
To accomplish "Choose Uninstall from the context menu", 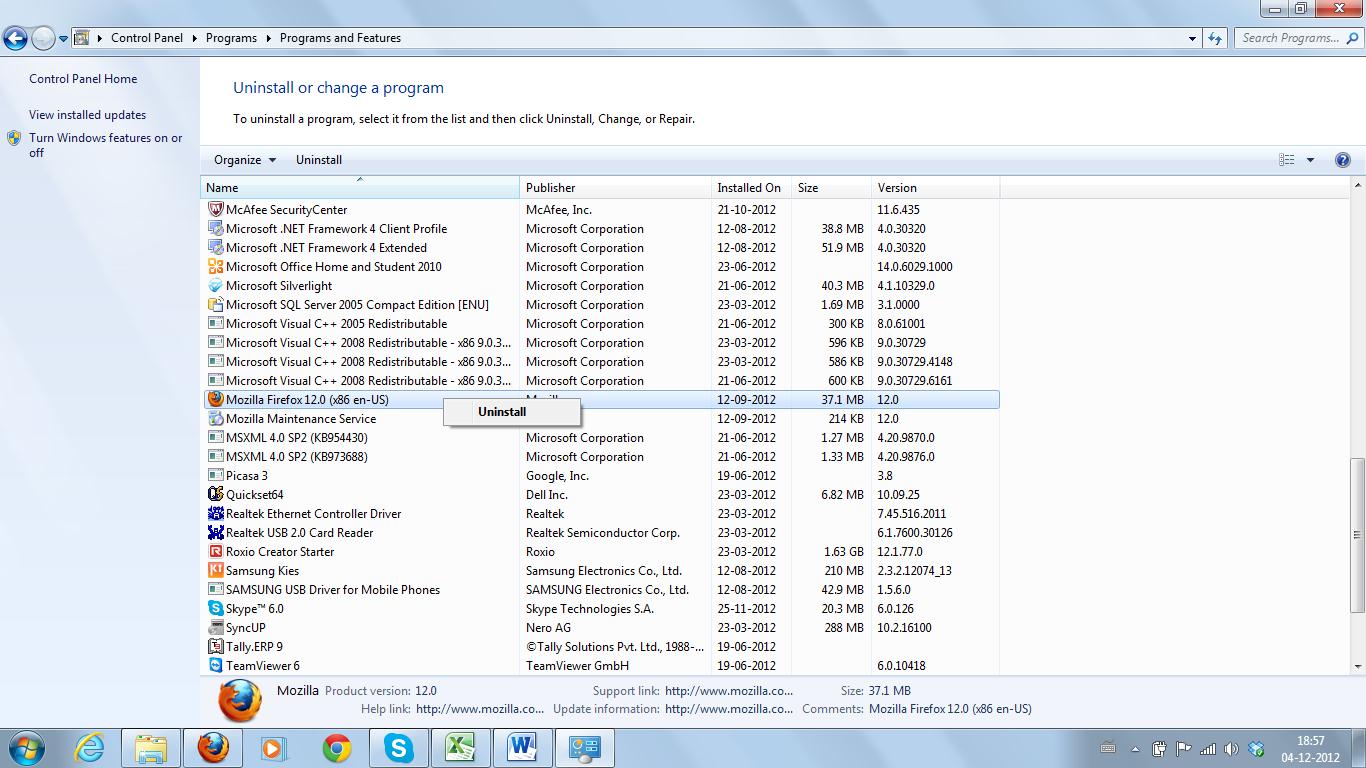I will [x=512, y=412].
